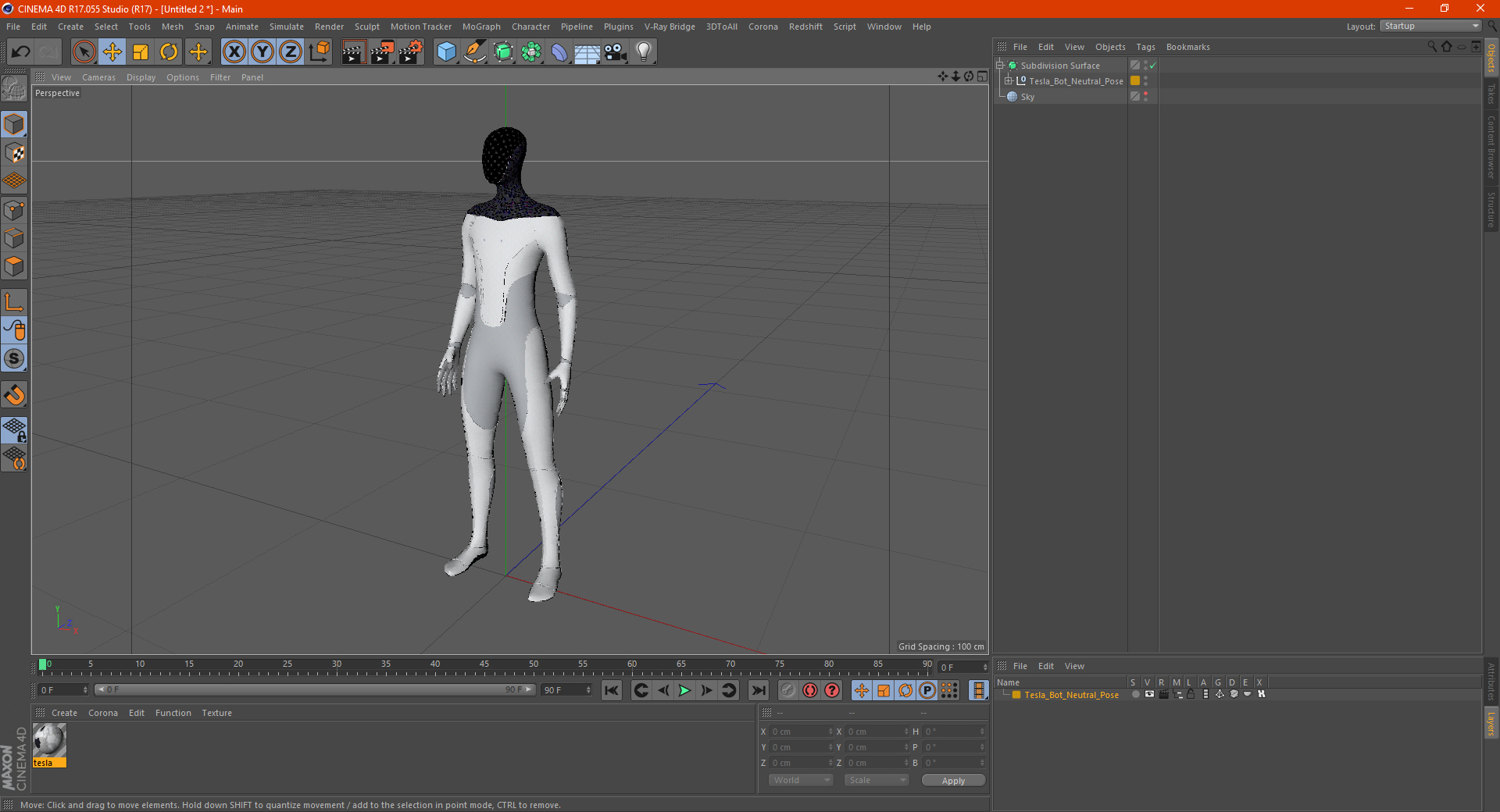Click the Apply button
1500x812 pixels.
(x=953, y=781)
